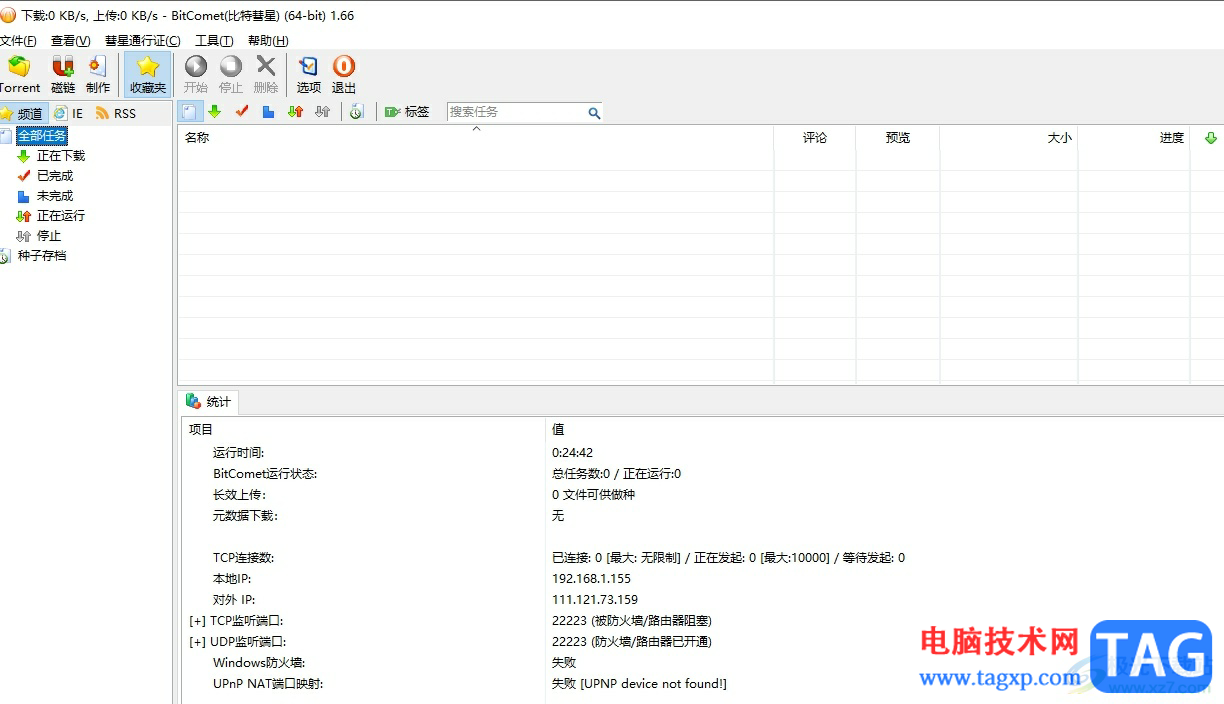Image resolution: width=1224 pixels, height=704 pixels.
Task: Click the Start (开始) task button
Action: pyautogui.click(x=196, y=75)
